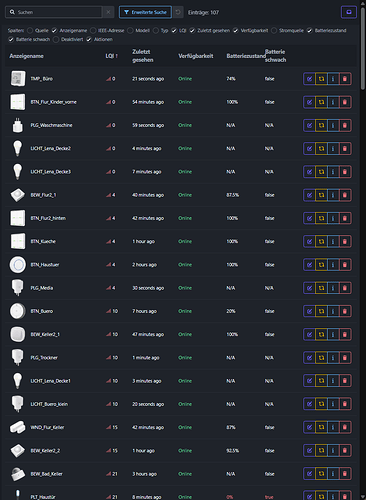
Task: Disable the Zuletzt gesehen column checkbox
Action: point(192,30)
